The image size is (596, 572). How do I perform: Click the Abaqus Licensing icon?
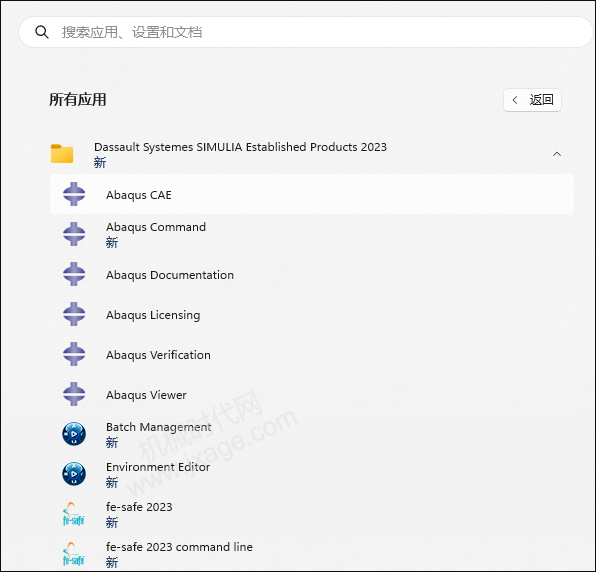pos(74,314)
